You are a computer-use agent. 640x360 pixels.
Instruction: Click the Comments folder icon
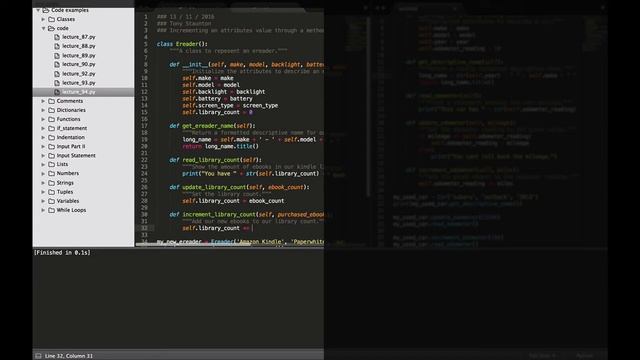tap(51, 101)
